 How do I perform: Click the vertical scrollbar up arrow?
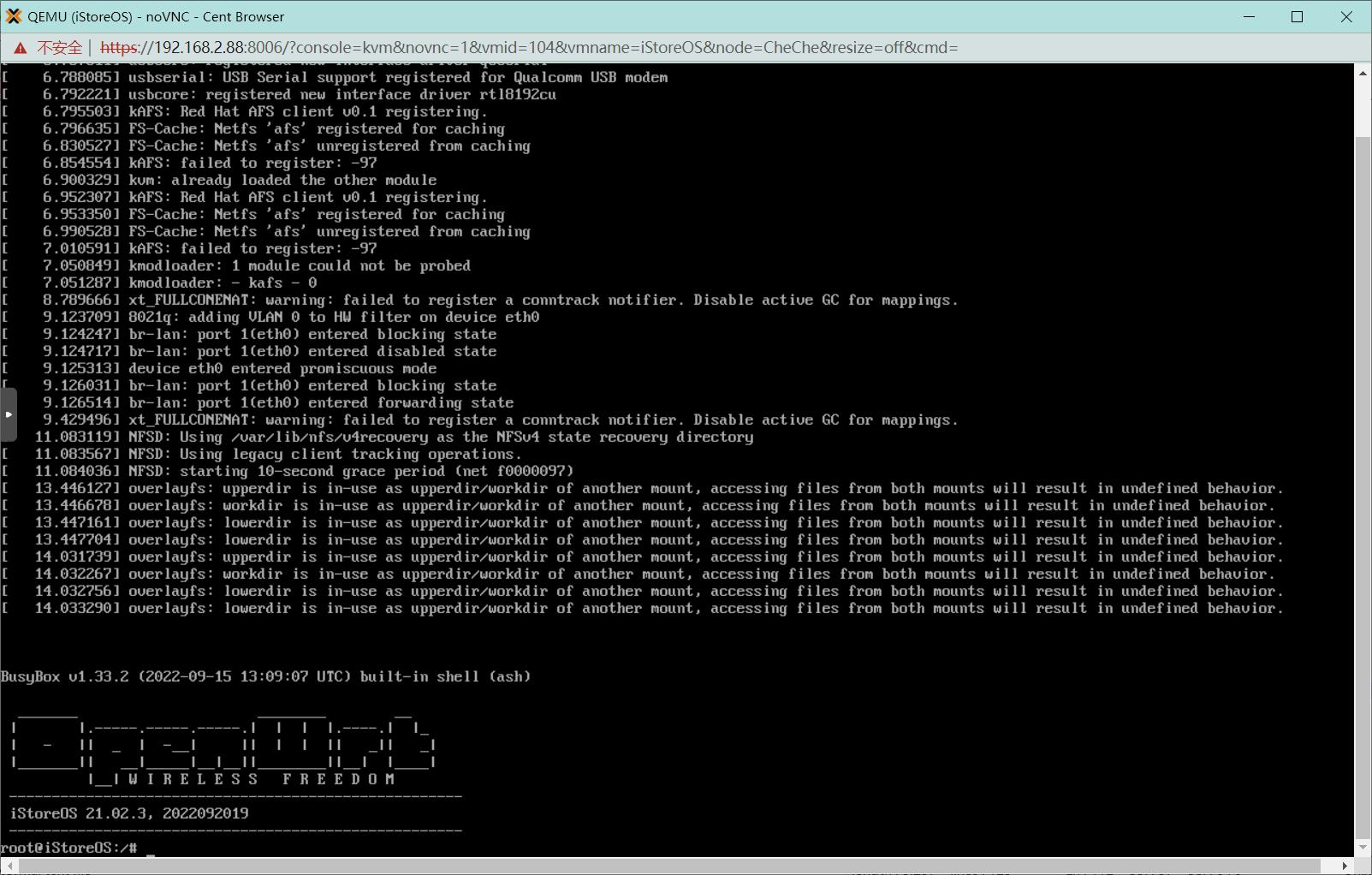click(1363, 74)
